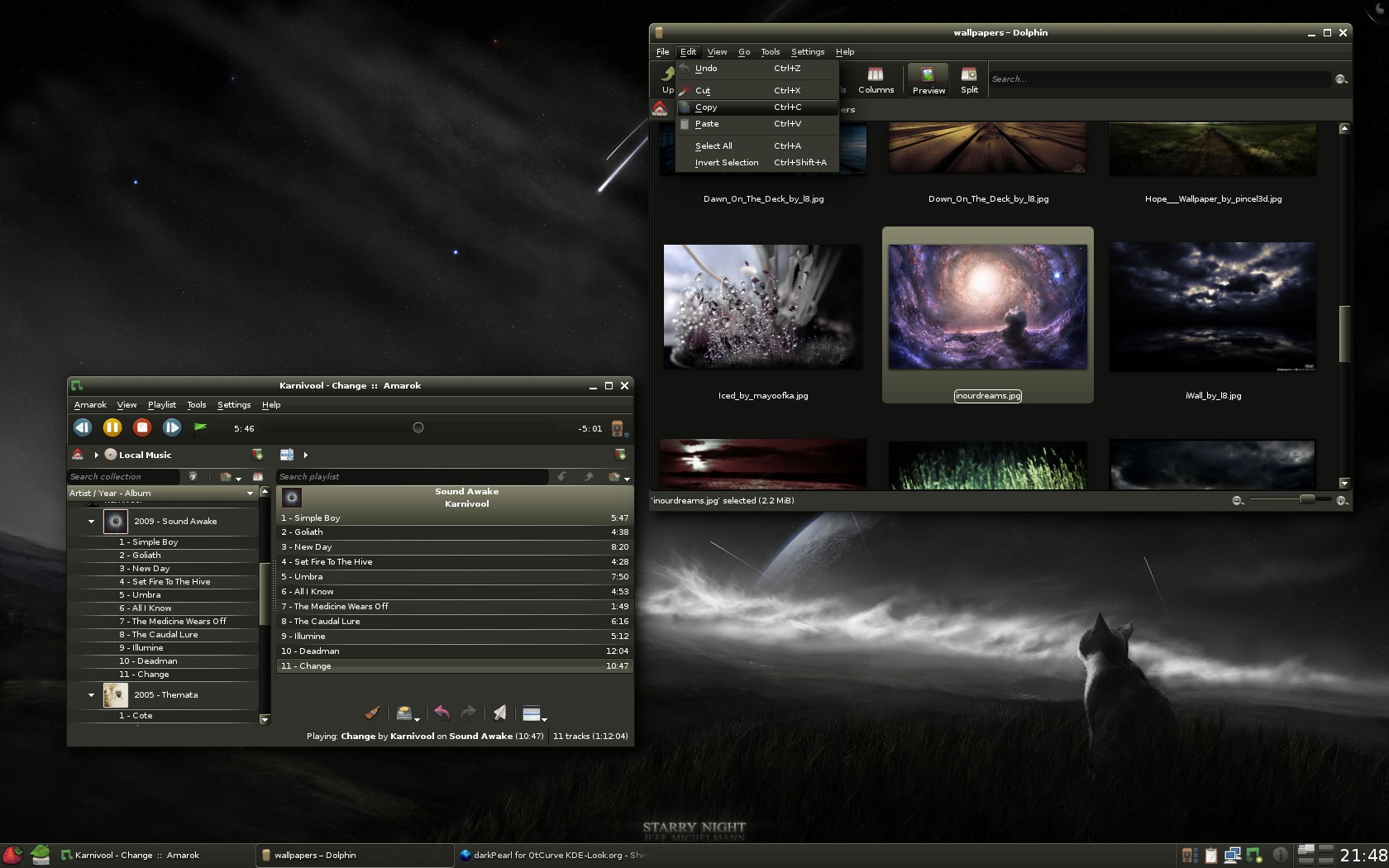The height and width of the screenshot is (868, 1389).
Task: Adjust the Dolphin zoom slider handle
Action: [x=1307, y=500]
